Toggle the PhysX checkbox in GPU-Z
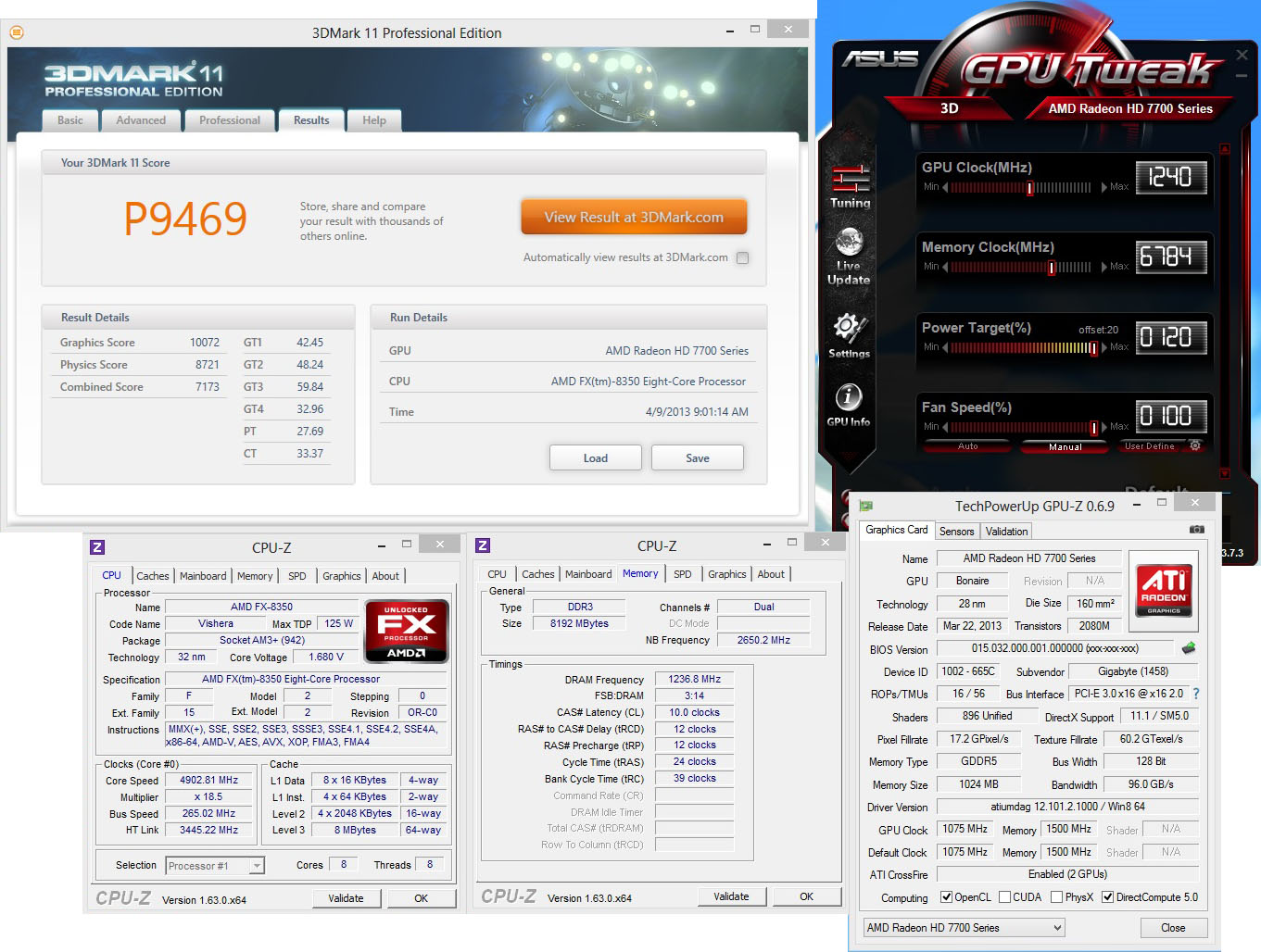Image resolution: width=1261 pixels, height=952 pixels. click(x=1056, y=897)
